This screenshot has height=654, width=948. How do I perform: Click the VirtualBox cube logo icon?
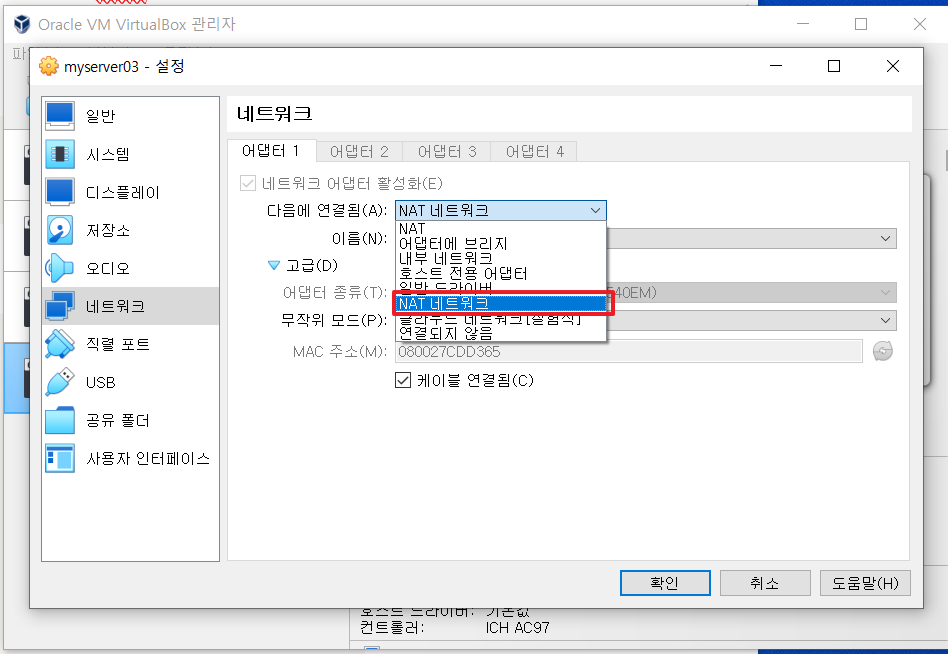(22, 24)
